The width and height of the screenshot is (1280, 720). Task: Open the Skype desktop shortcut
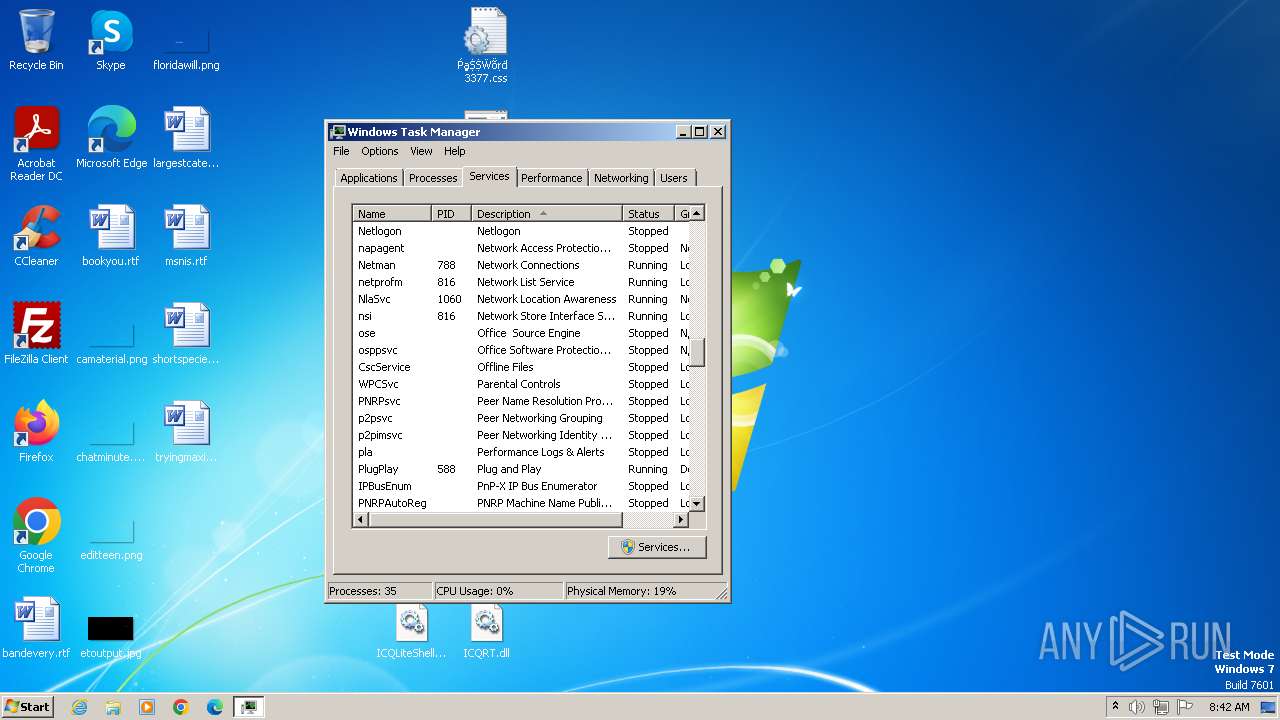[x=111, y=40]
